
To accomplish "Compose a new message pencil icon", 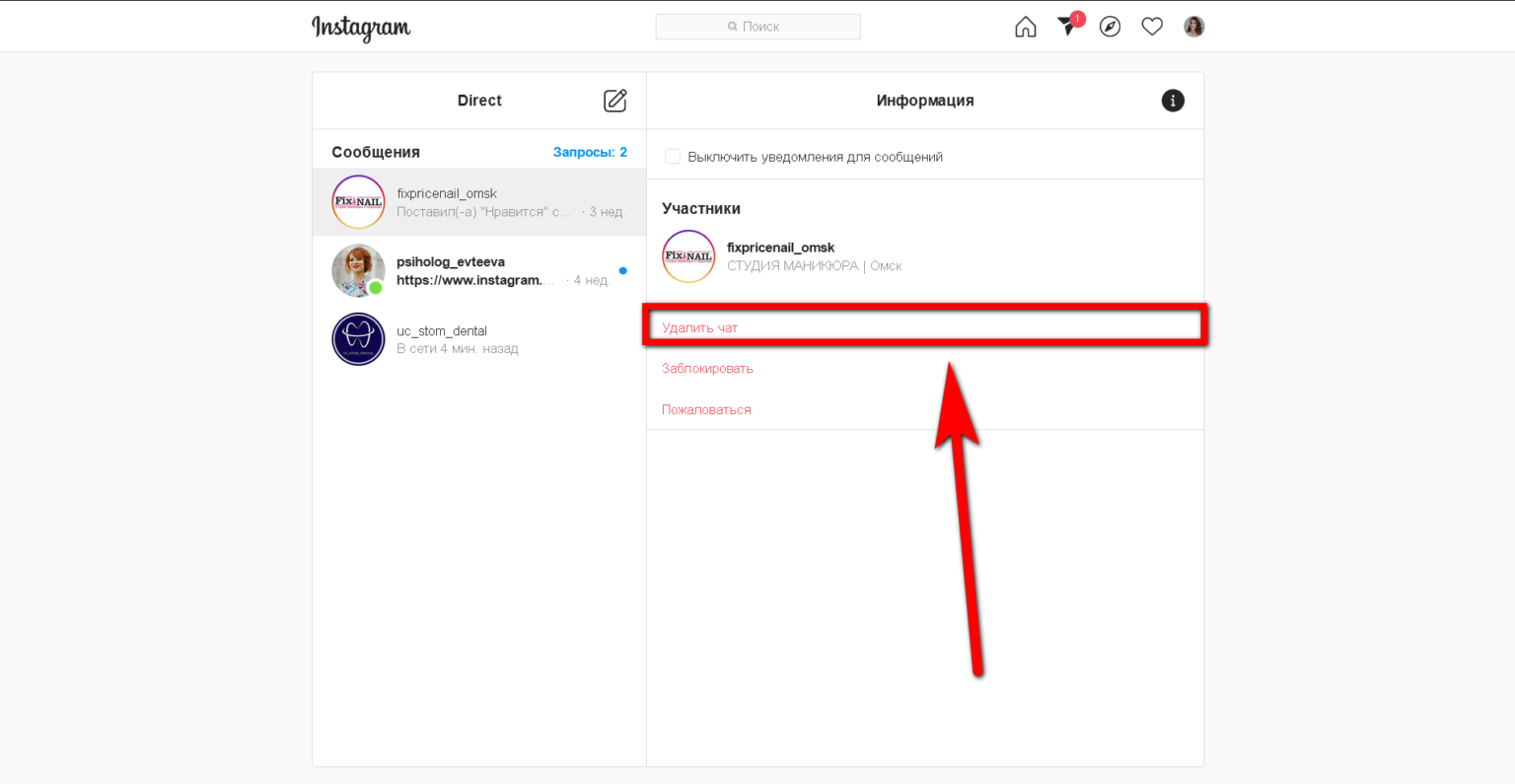I will tap(615, 101).
